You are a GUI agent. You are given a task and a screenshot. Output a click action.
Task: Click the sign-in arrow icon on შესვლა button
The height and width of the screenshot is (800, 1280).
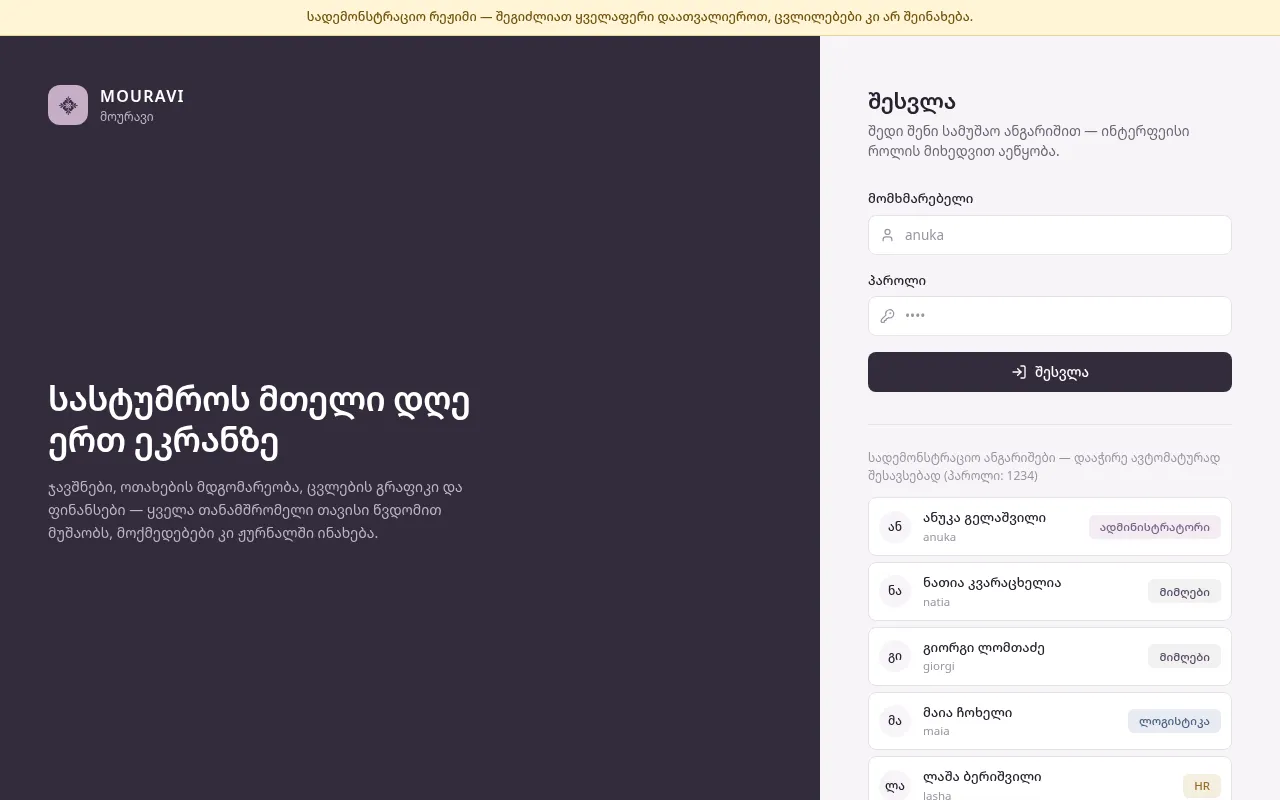pyautogui.click(x=1019, y=372)
